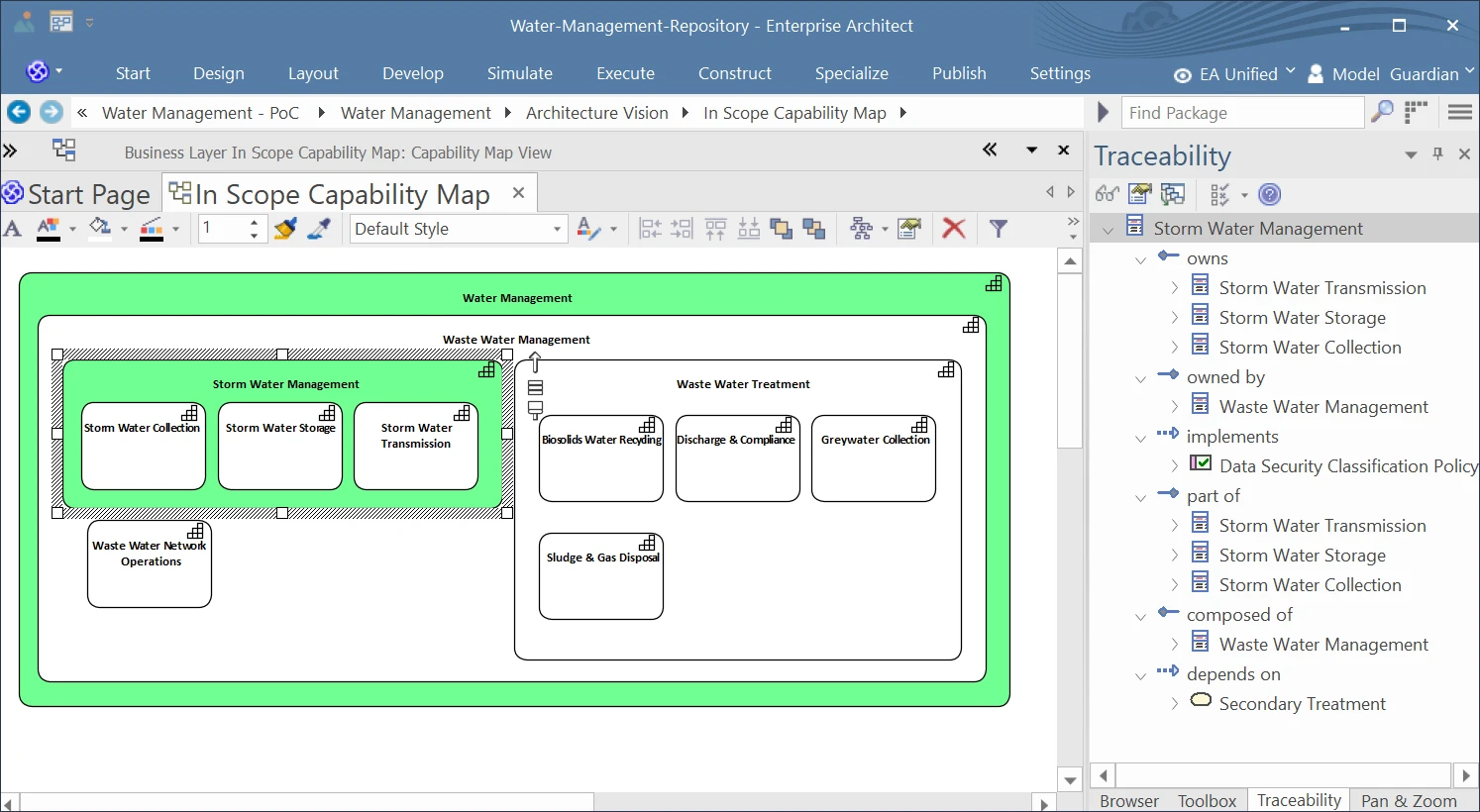
Task: Open the Default Style dropdown
Action: (x=557, y=229)
